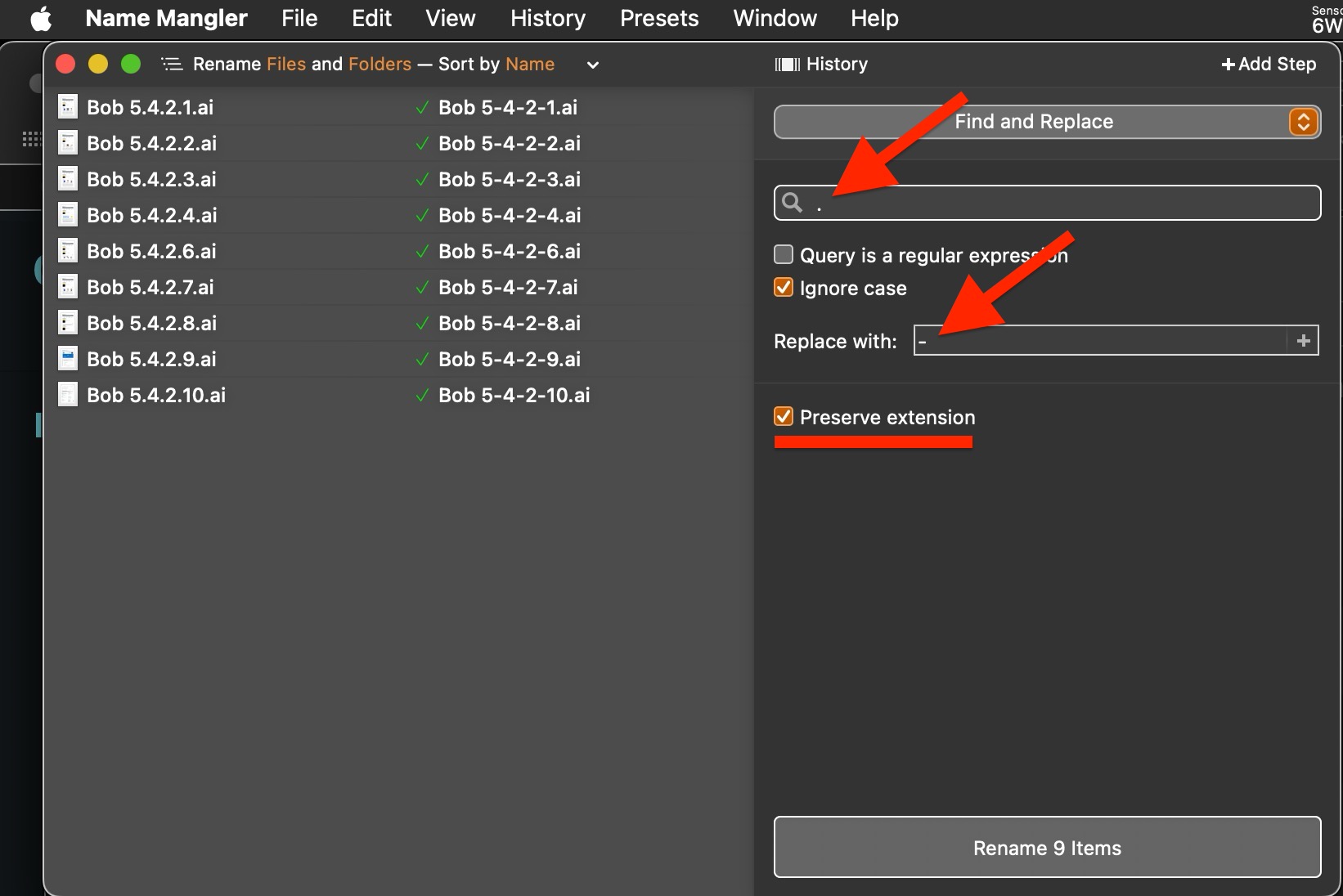
Task: Click the new name Bob 5-4-2-3.ai
Action: pos(510,179)
